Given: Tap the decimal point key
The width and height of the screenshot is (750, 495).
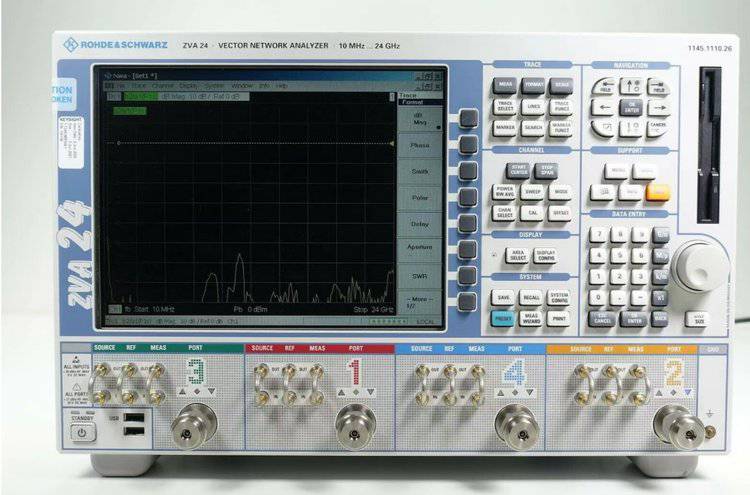Looking at the screenshot, I should [x=619, y=297].
